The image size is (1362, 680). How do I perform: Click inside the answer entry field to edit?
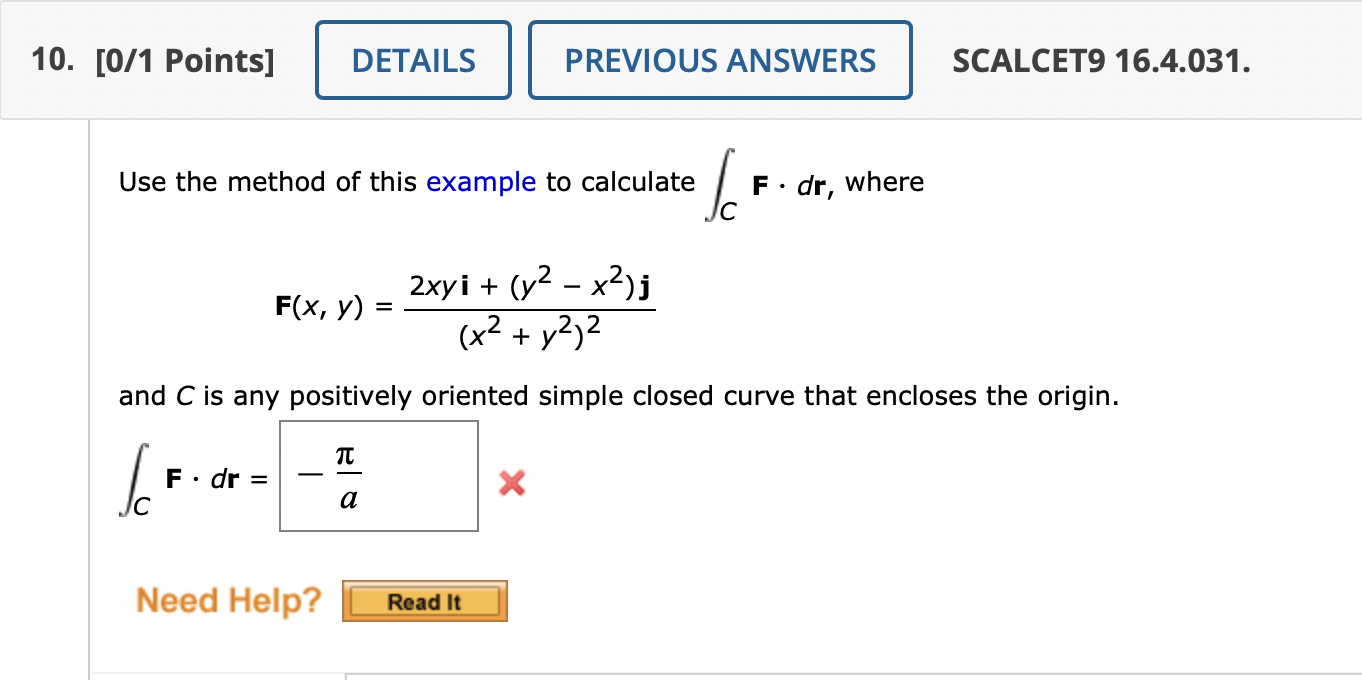pos(378,476)
